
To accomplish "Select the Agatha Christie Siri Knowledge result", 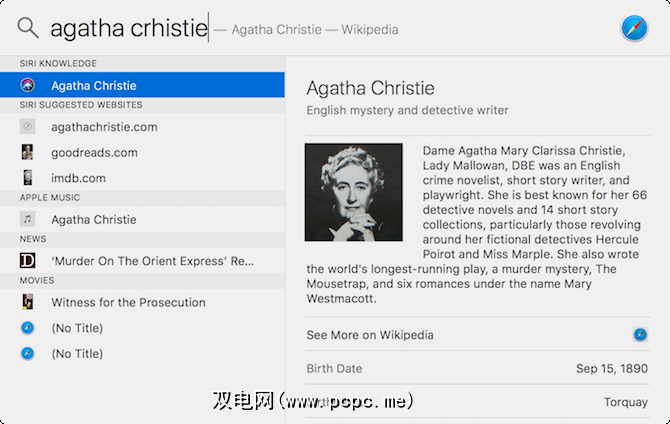I will (x=94, y=86).
